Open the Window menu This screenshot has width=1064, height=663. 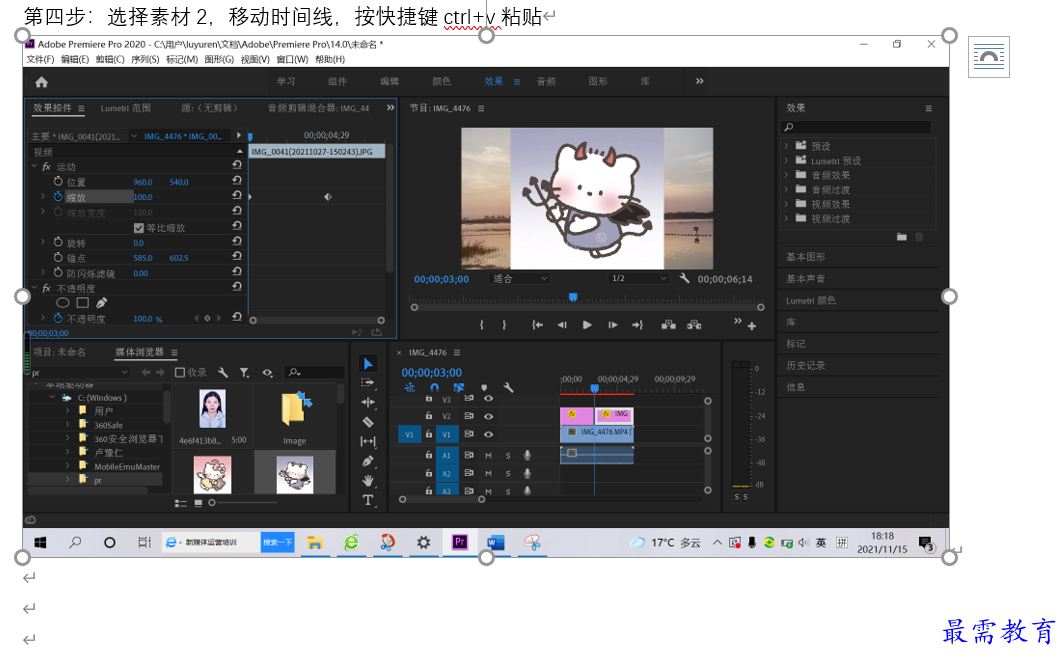292,59
